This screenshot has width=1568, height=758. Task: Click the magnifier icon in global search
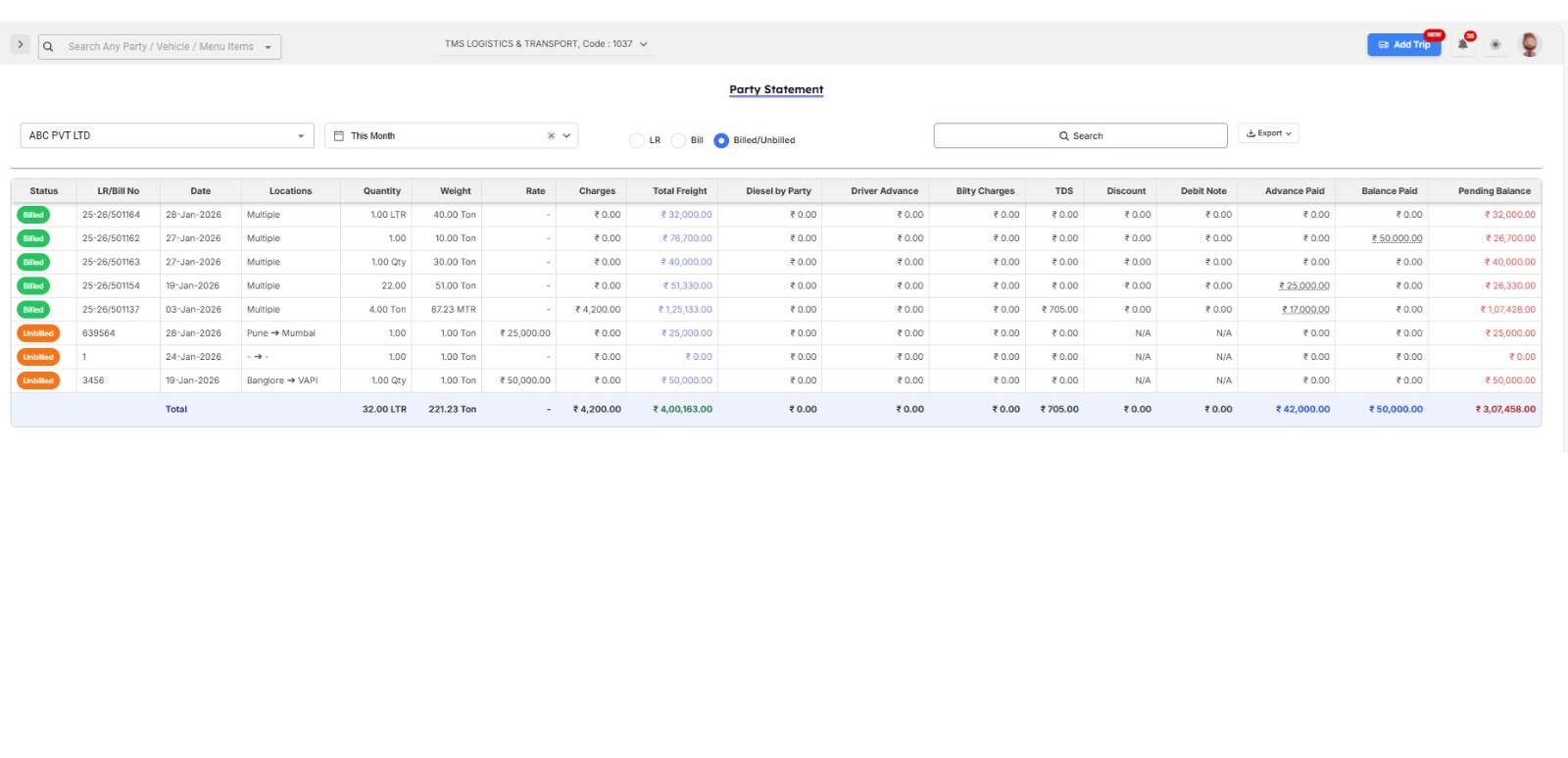click(48, 47)
